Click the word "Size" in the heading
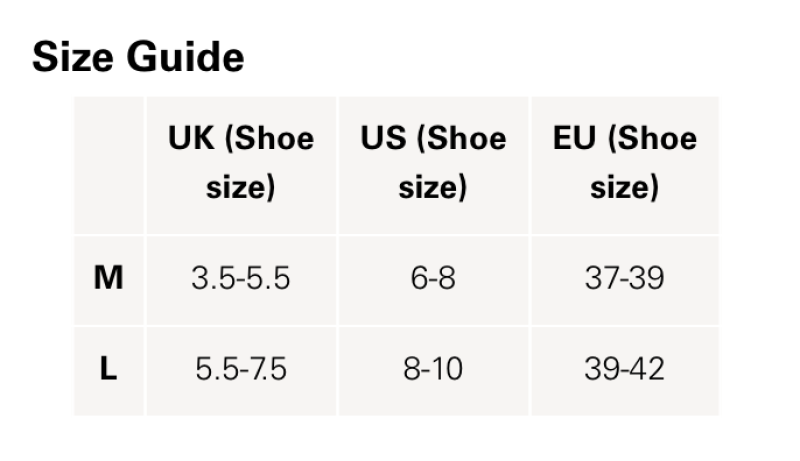The image size is (800, 461). tap(72, 57)
